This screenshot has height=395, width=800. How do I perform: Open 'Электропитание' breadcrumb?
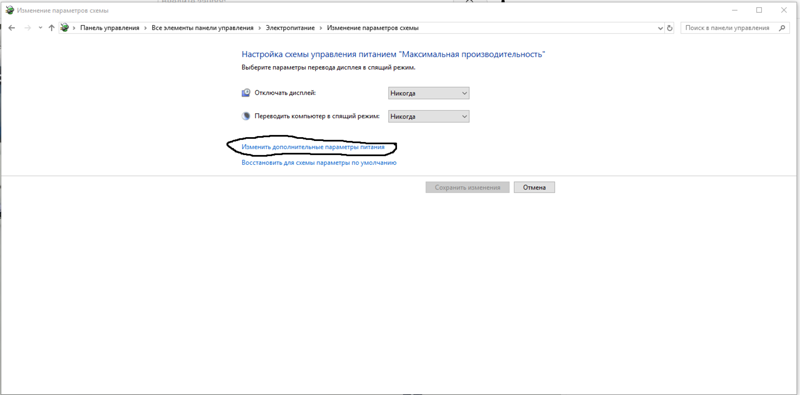click(290, 28)
